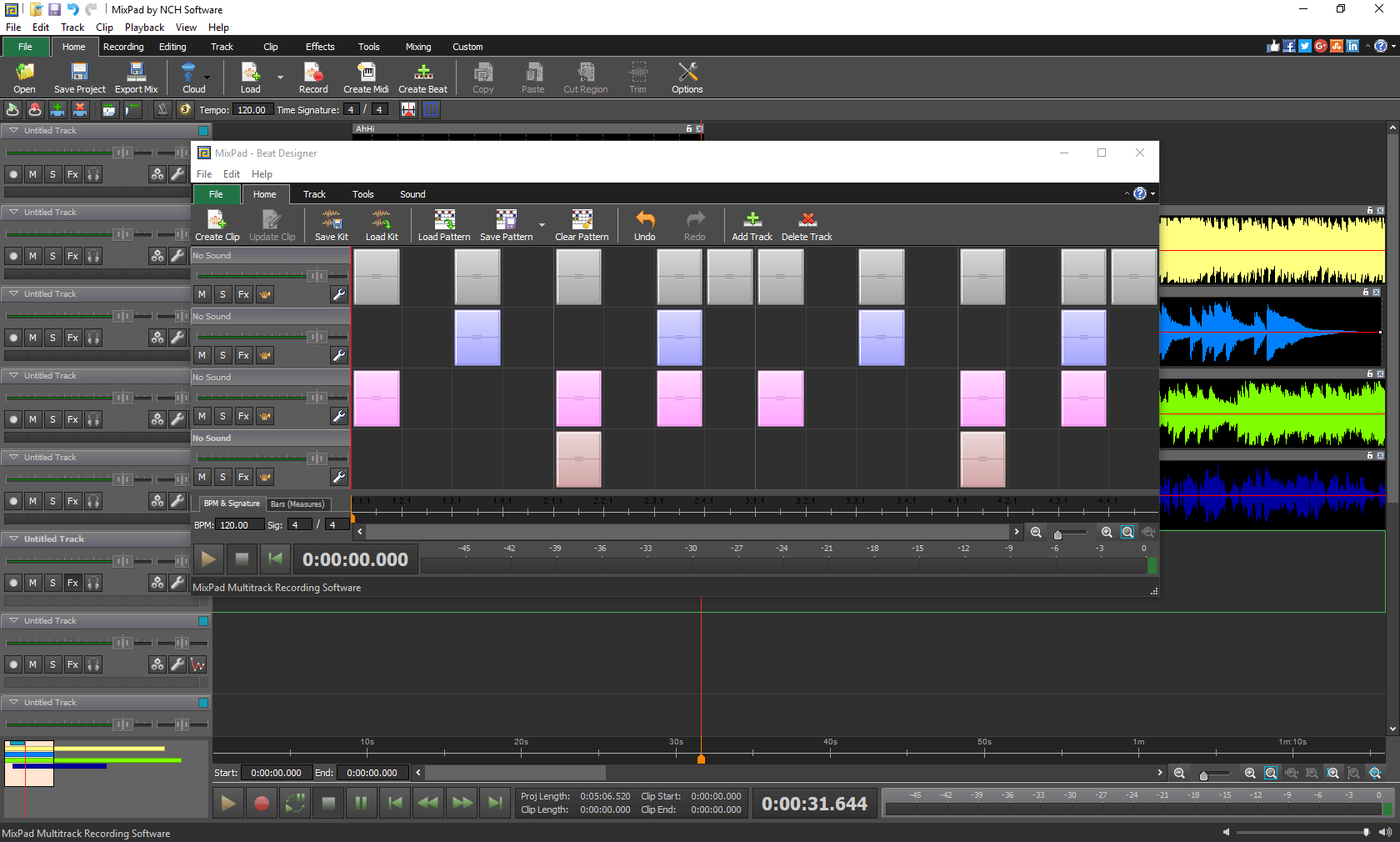Open the Record tool in the Home ribbon

pos(313,77)
